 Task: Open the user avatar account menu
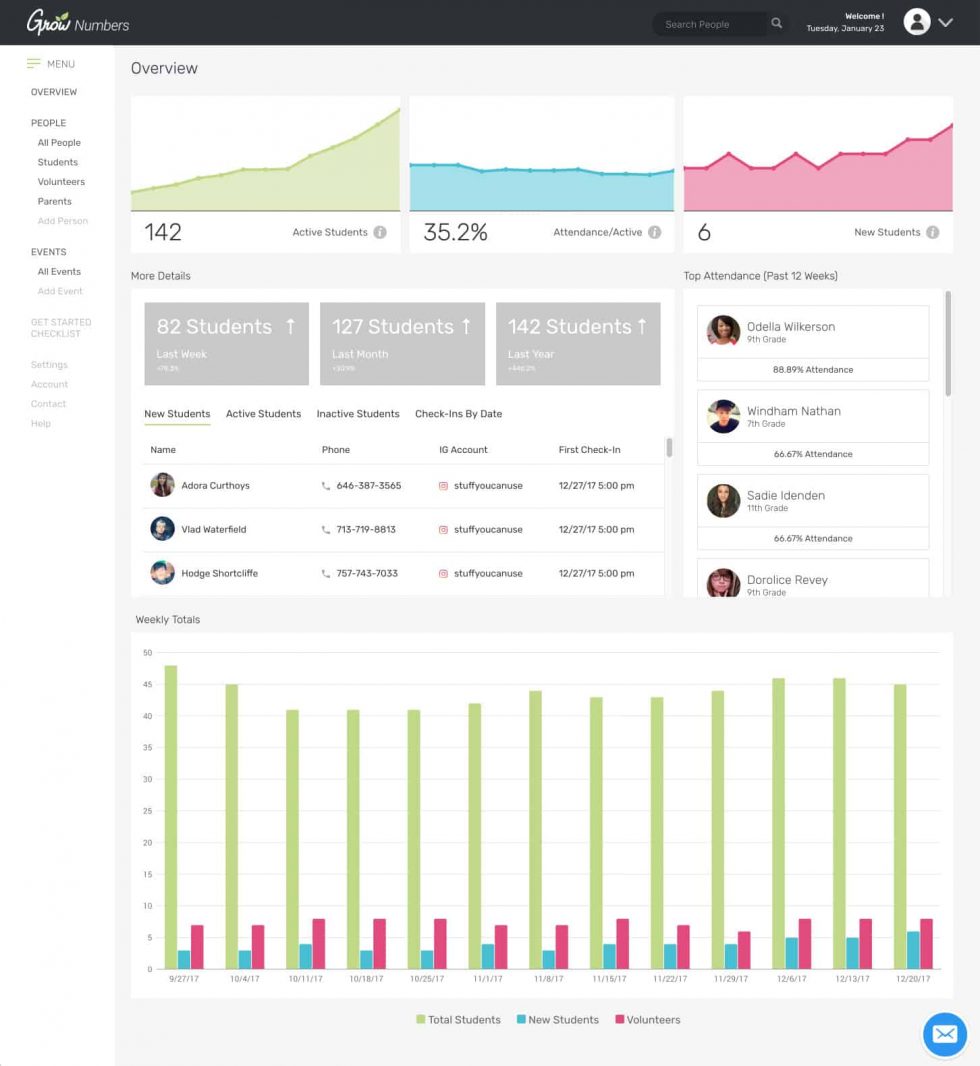pyautogui.click(x=917, y=22)
